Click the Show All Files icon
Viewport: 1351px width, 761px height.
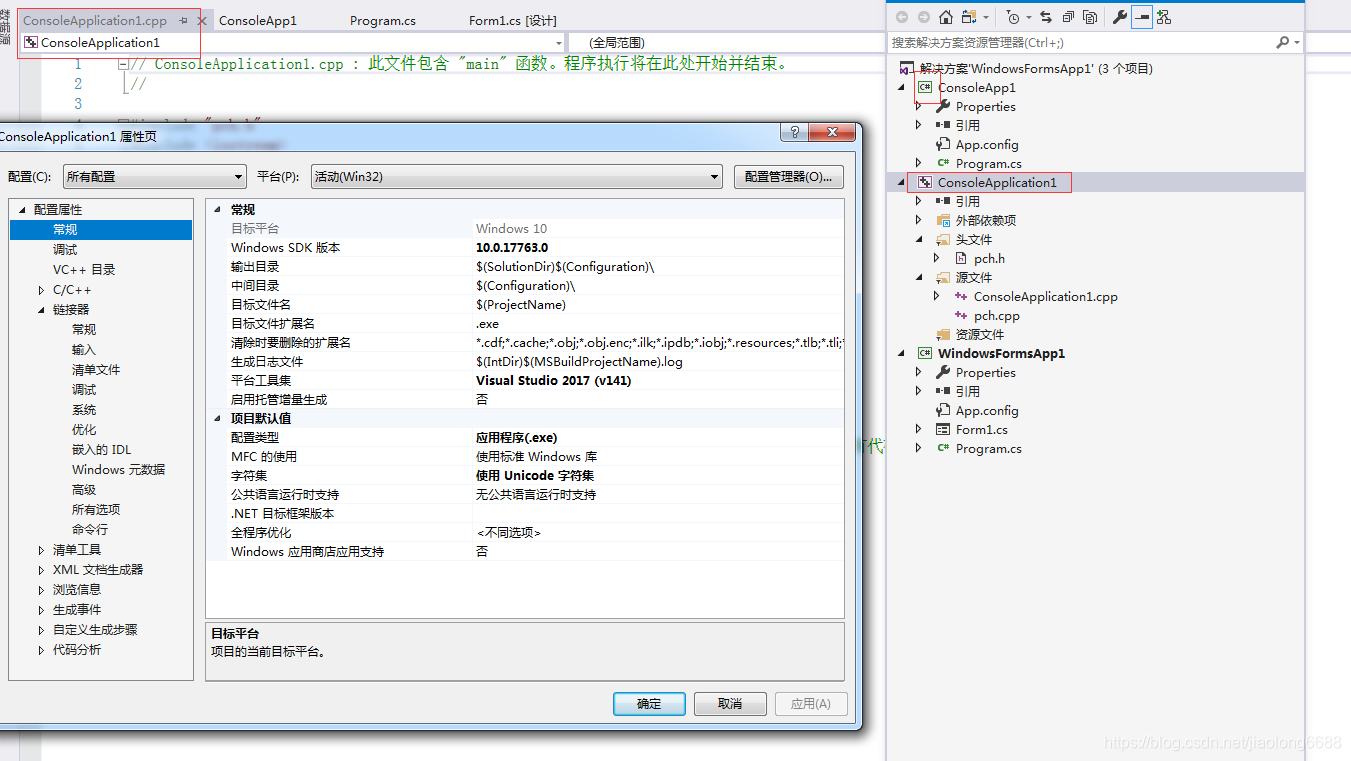(1090, 17)
